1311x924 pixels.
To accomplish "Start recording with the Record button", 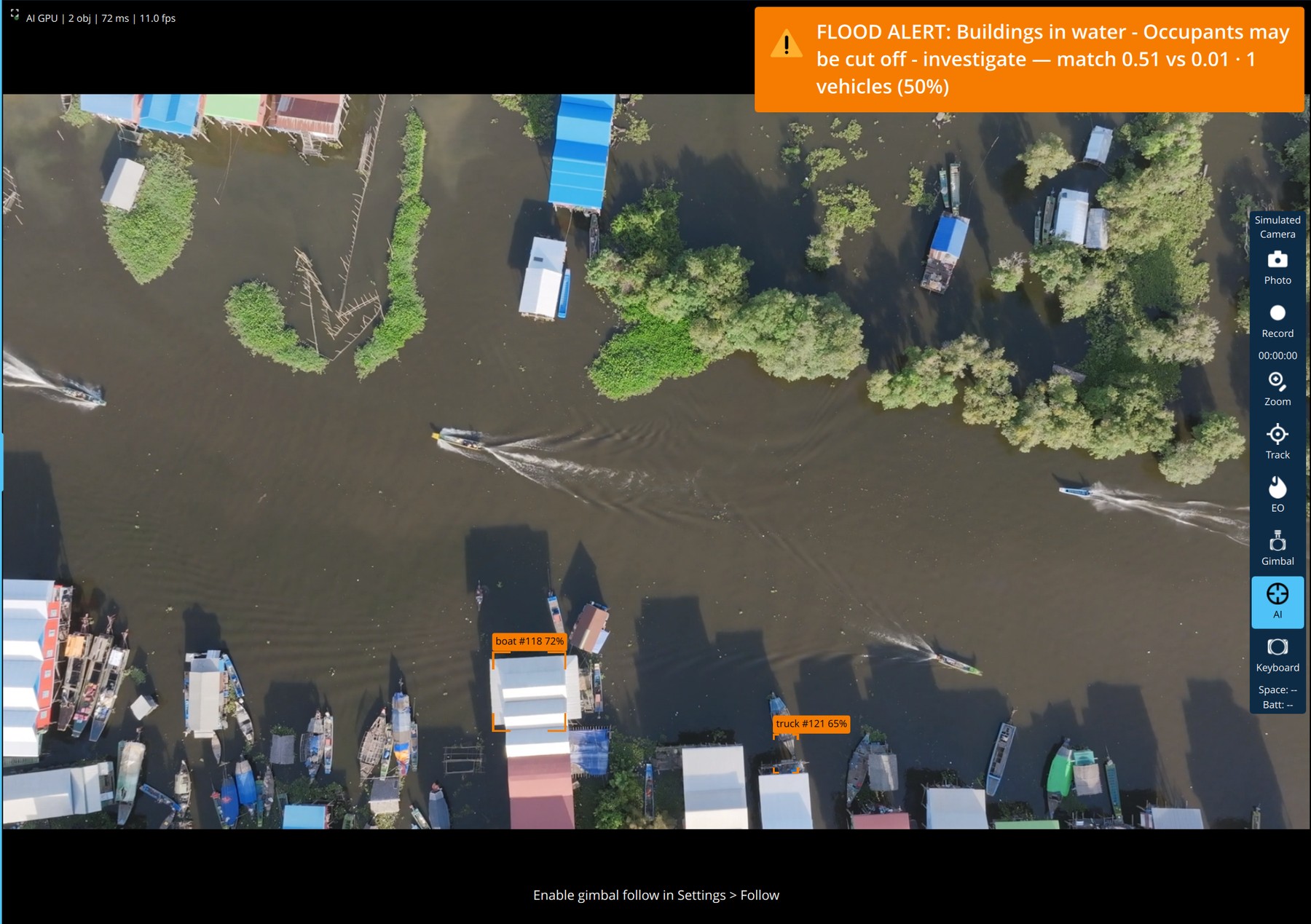I will [1277, 321].
